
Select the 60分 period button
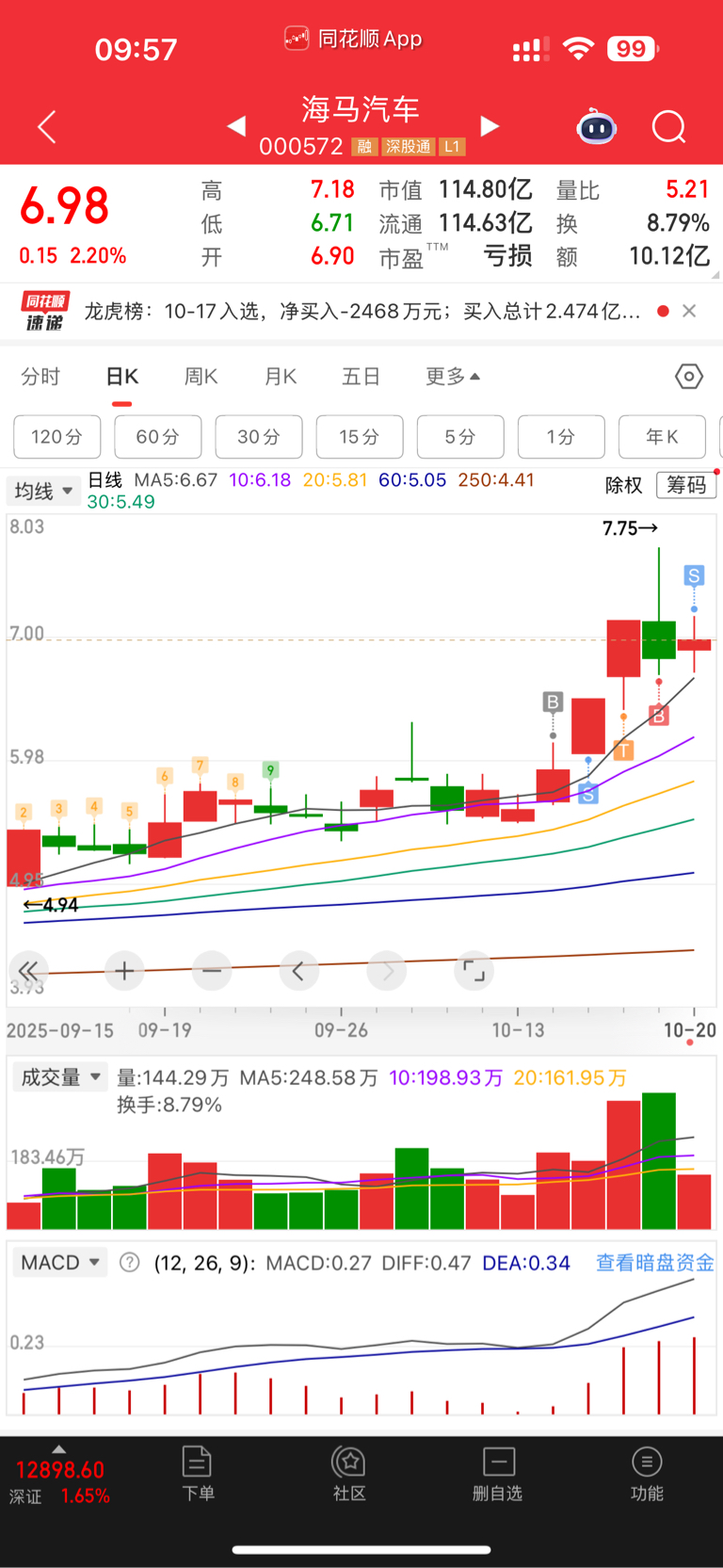[158, 437]
